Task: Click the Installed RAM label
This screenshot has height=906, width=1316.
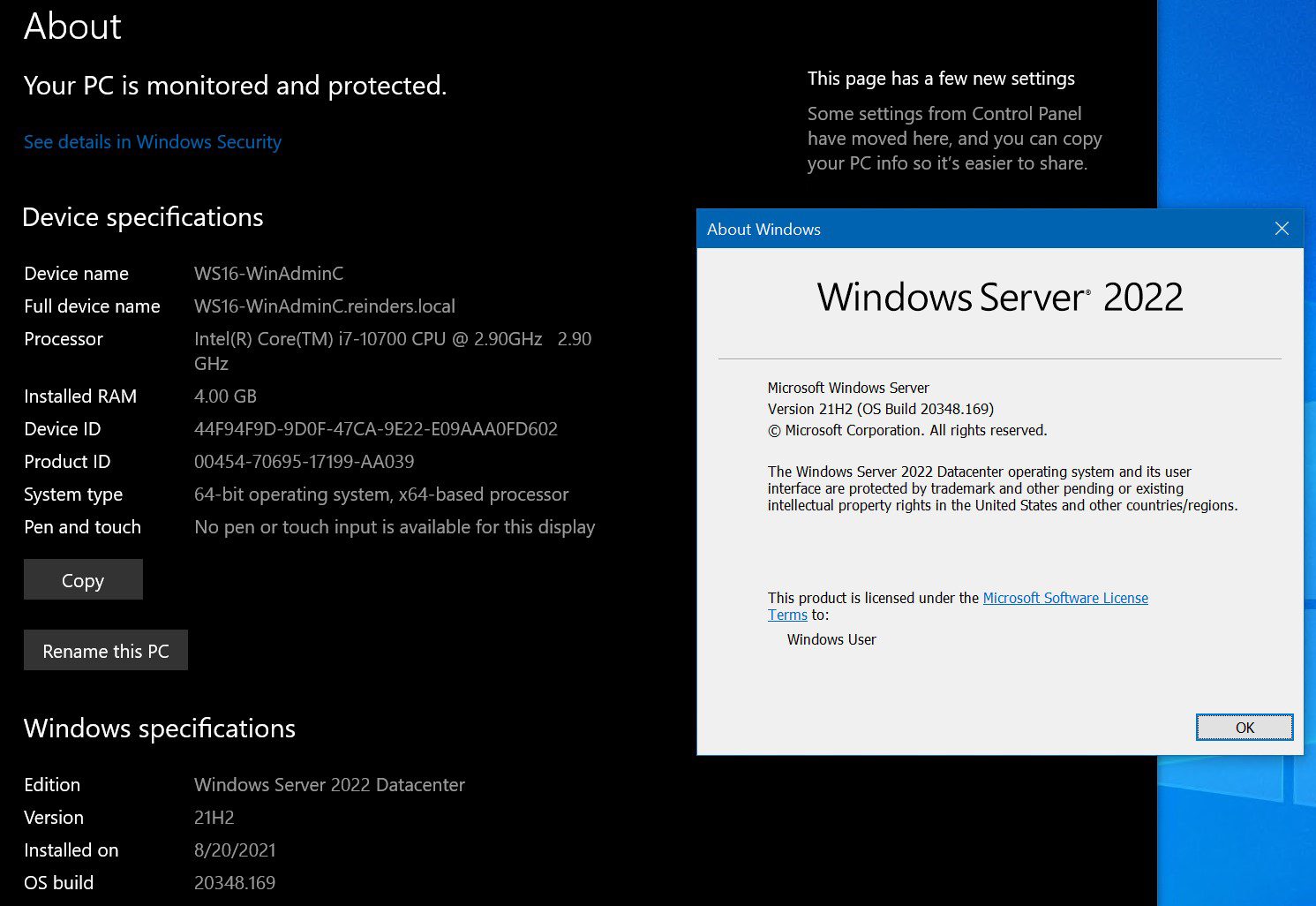Action: tap(80, 396)
